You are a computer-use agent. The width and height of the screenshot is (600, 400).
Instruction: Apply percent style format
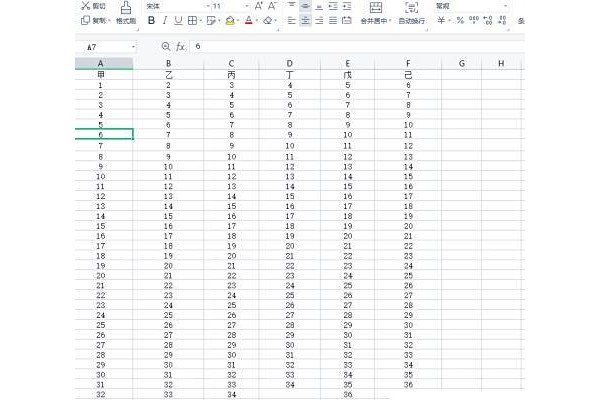click(x=460, y=20)
